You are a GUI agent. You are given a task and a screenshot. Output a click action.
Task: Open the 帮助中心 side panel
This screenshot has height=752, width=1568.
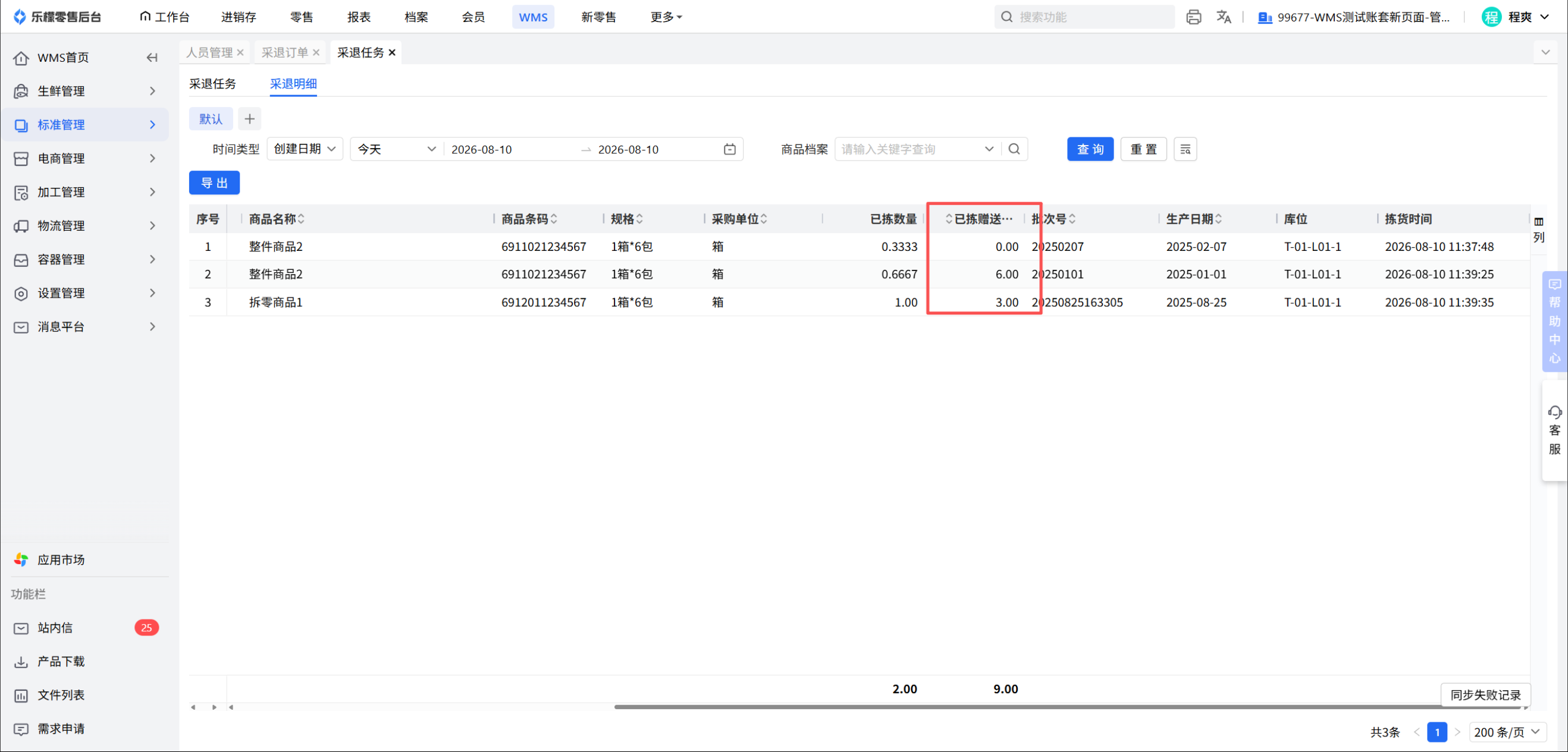tap(1554, 321)
